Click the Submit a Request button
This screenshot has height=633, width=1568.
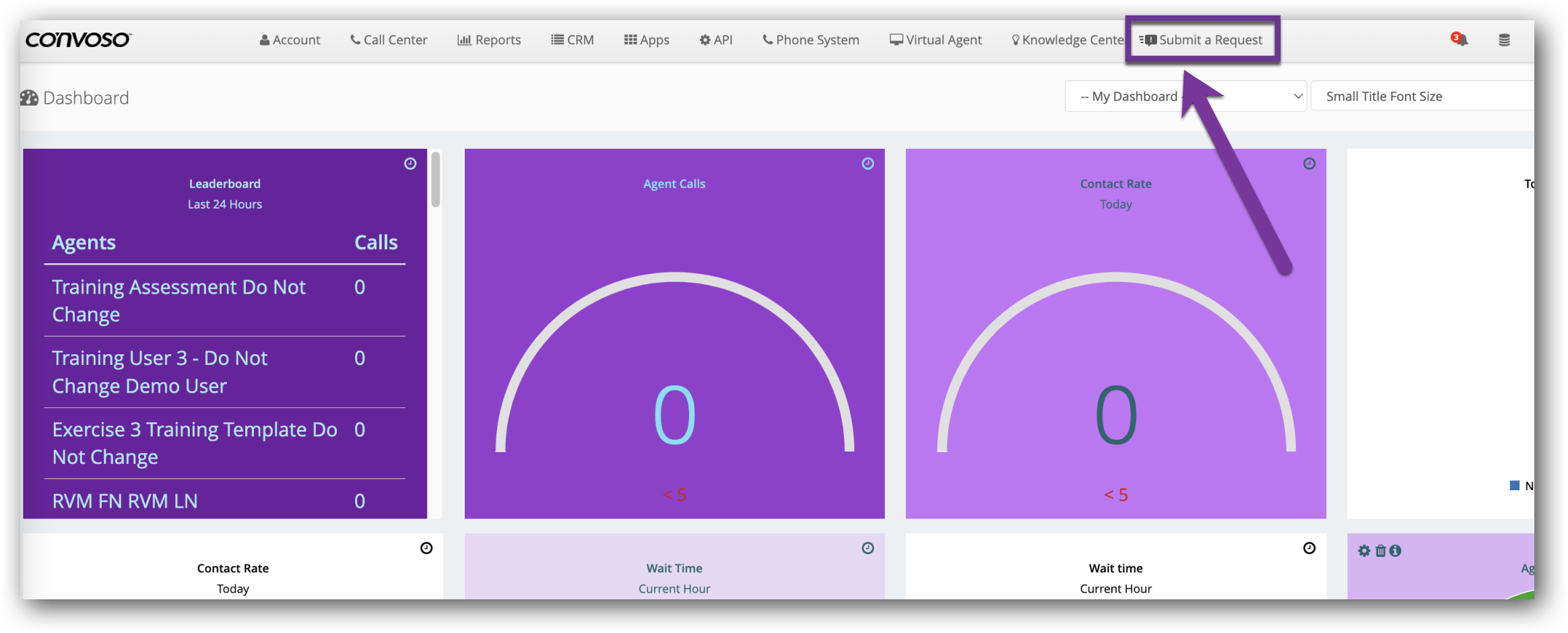point(1202,40)
